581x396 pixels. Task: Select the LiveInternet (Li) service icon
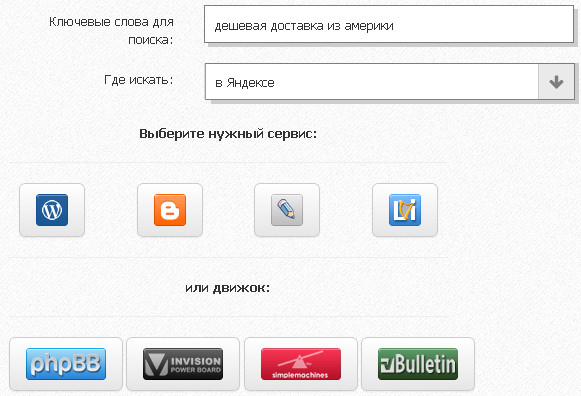click(x=405, y=210)
